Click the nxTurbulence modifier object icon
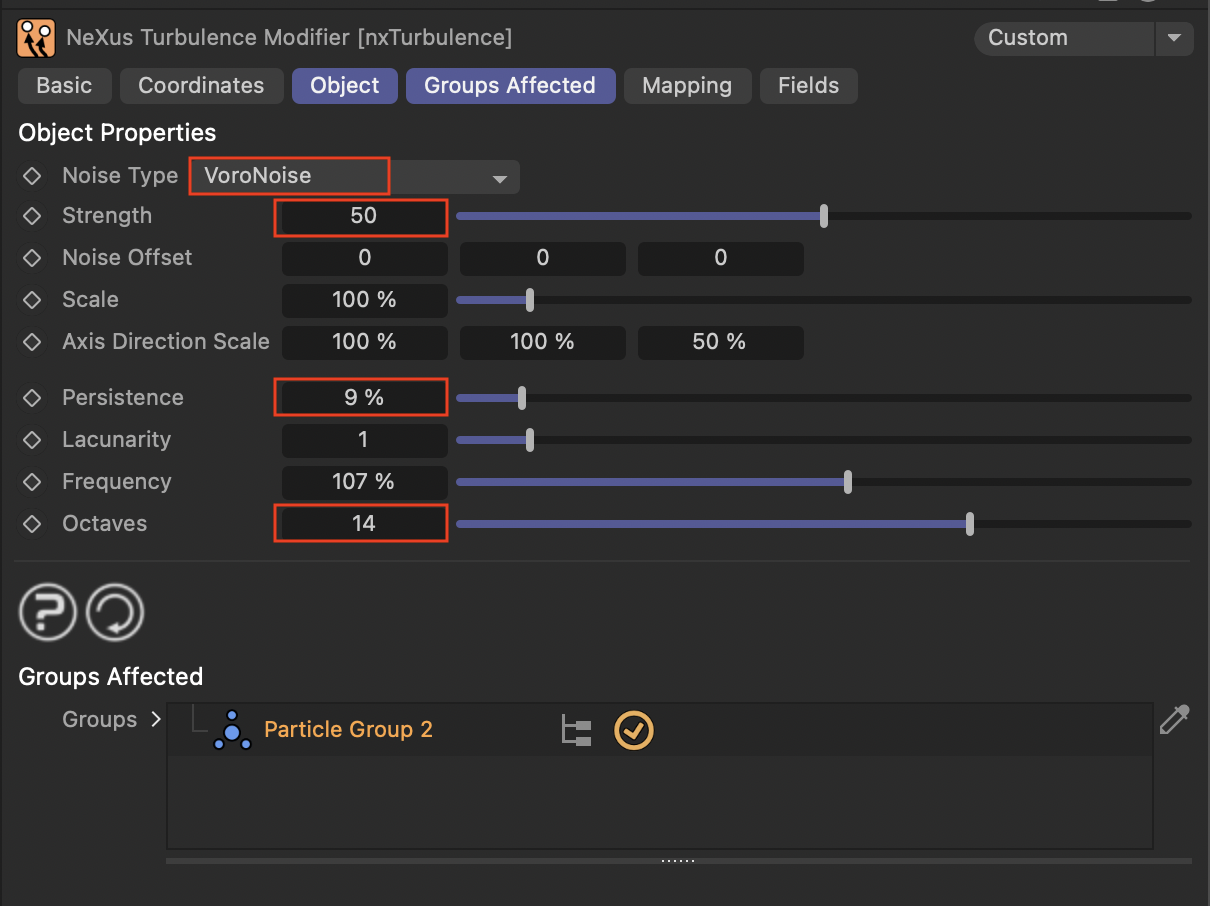The image size is (1210, 906). tap(36, 38)
